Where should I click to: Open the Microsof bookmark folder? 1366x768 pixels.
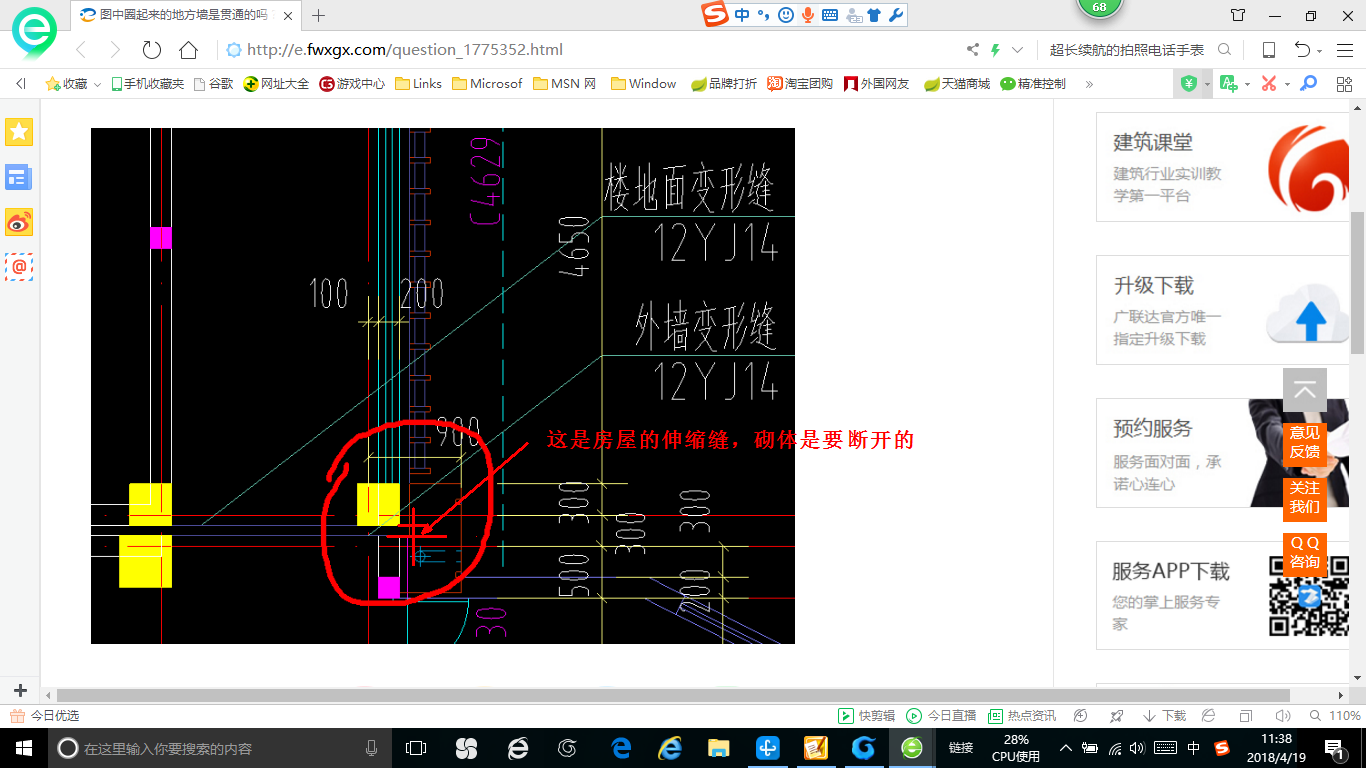(x=486, y=84)
